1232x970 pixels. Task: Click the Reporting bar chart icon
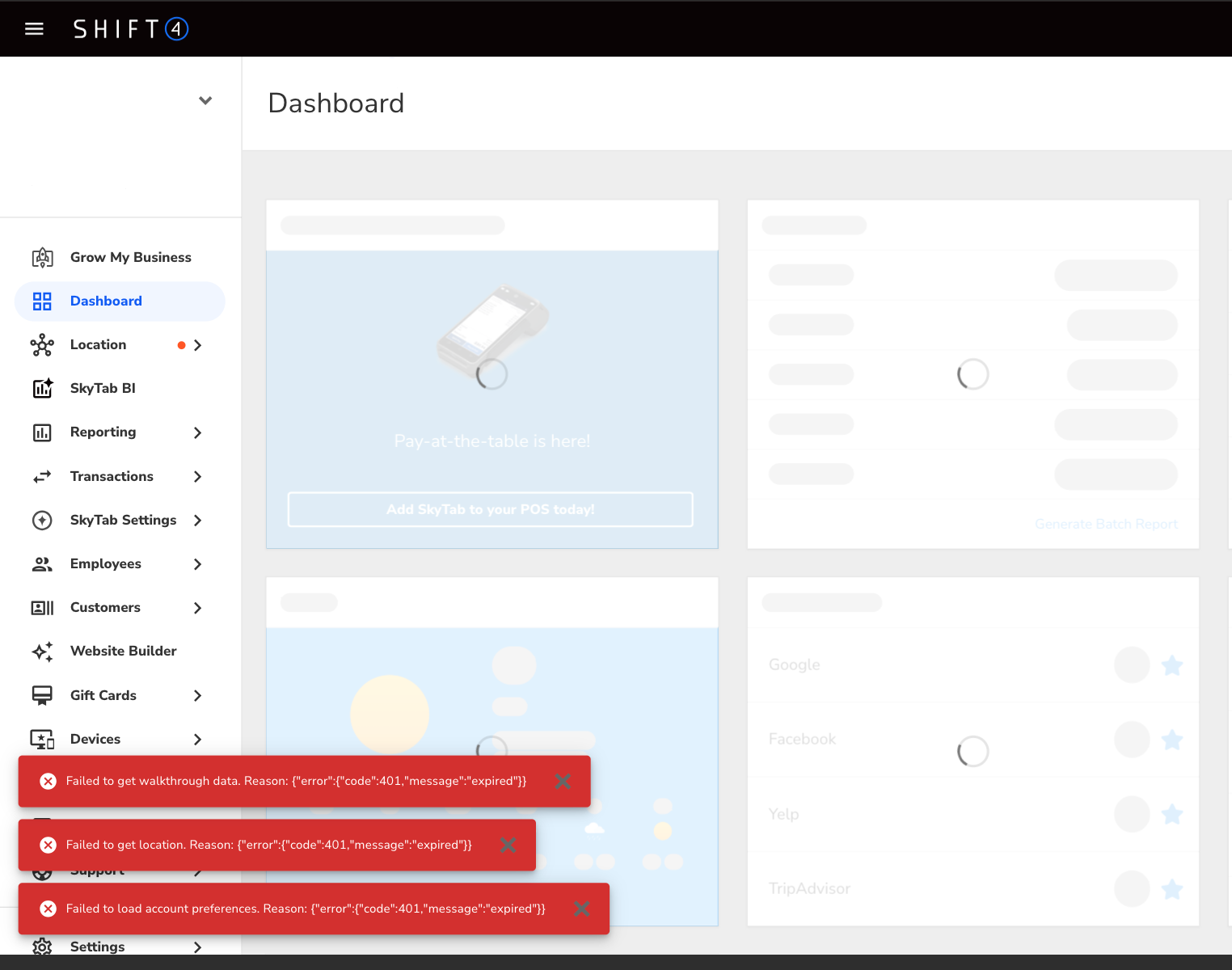pos(42,432)
